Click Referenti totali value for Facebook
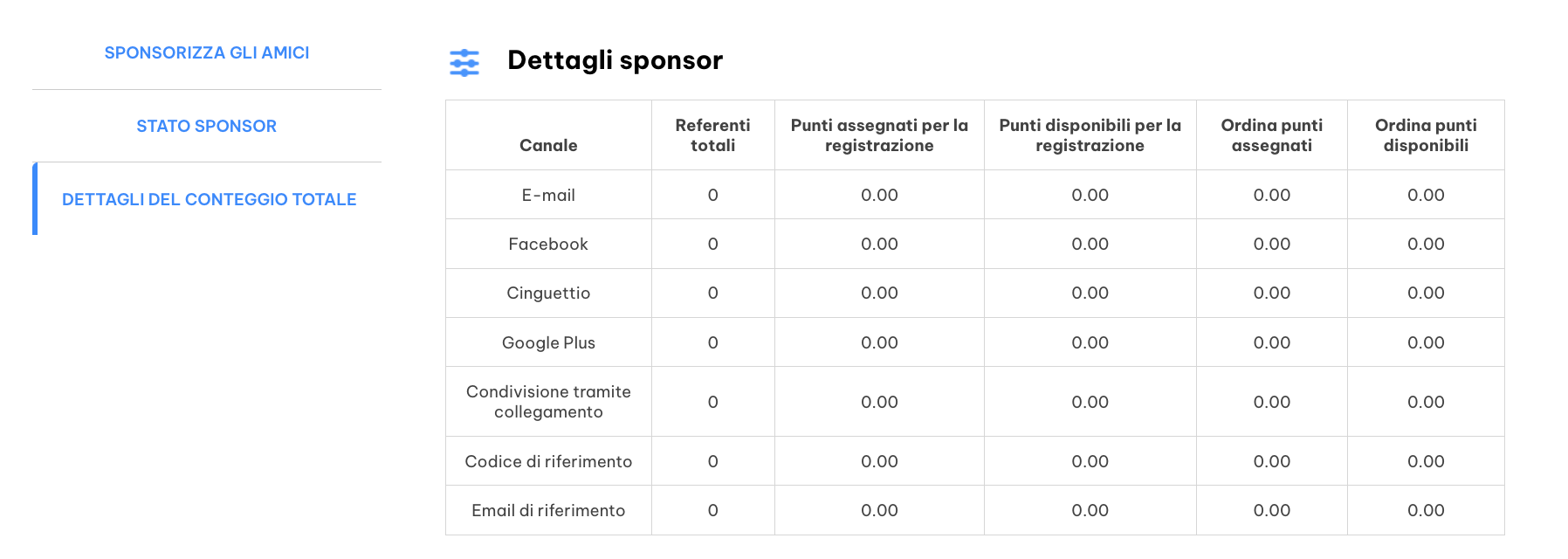This screenshot has height=559, width=1568. pos(713,244)
